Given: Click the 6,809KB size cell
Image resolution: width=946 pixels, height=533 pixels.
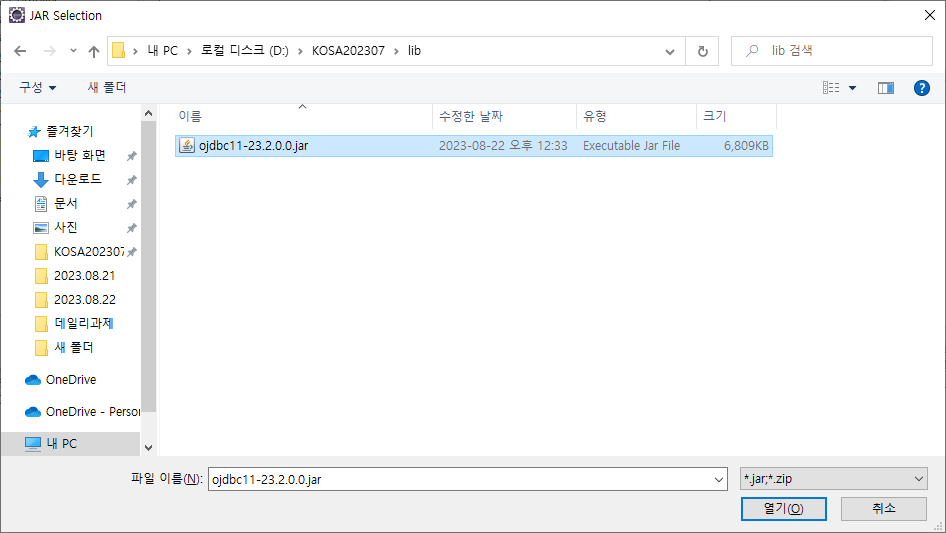Looking at the screenshot, I should 746,145.
